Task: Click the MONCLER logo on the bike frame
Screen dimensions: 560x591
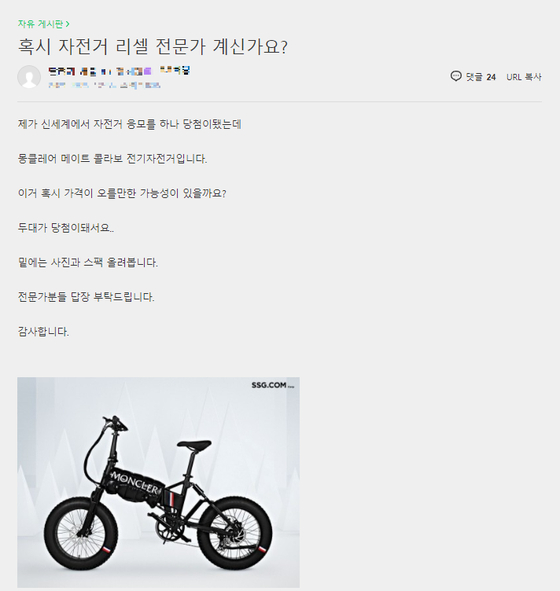Action: click(135, 482)
